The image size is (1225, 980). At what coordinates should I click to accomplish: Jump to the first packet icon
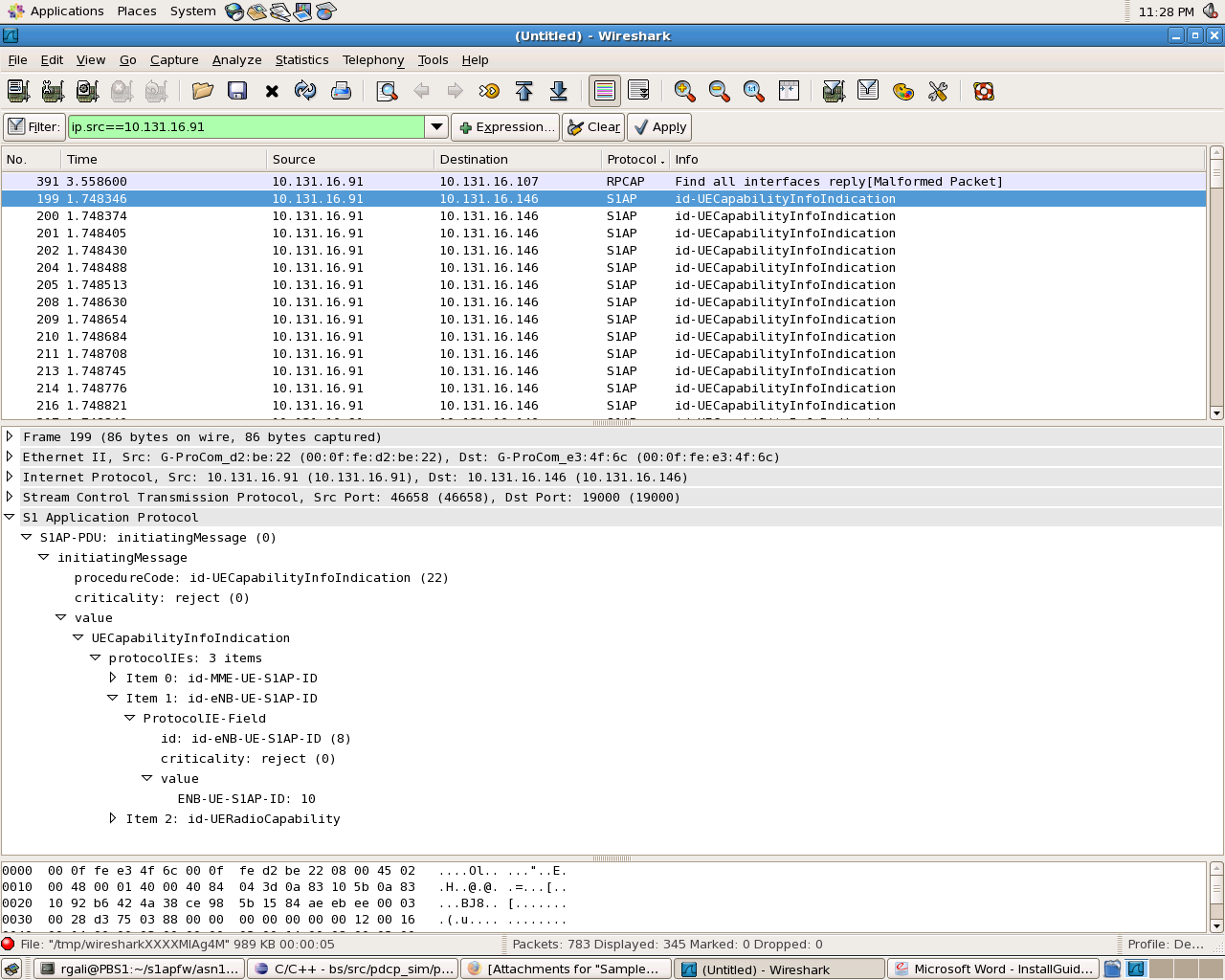523,91
